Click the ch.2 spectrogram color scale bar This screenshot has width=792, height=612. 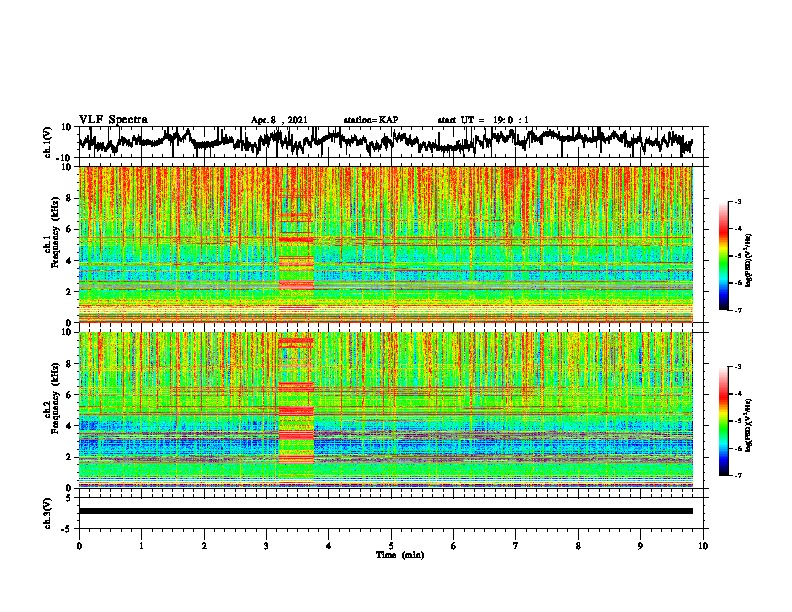tap(723, 421)
